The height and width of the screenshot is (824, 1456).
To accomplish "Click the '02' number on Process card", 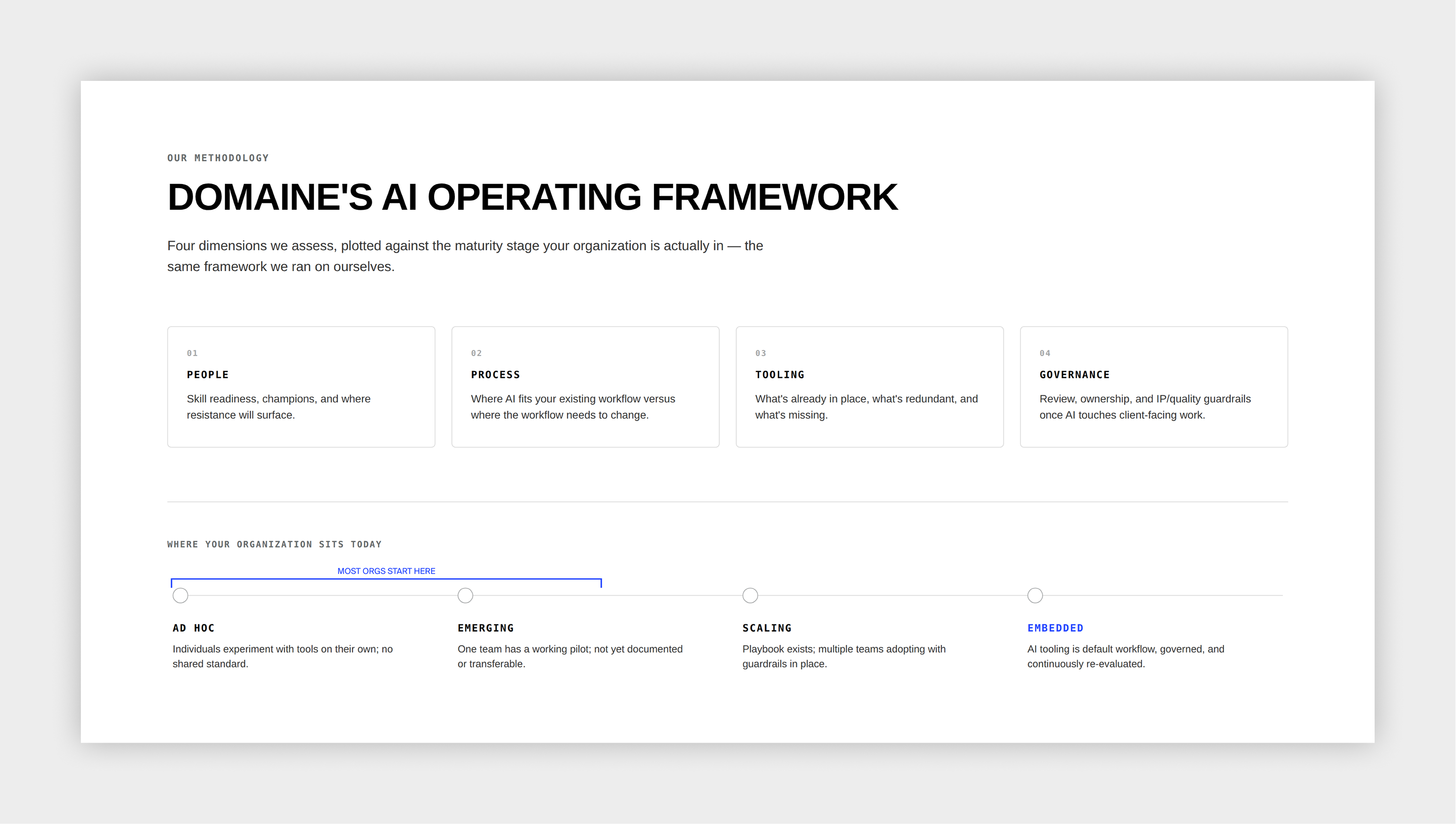I will 476,353.
